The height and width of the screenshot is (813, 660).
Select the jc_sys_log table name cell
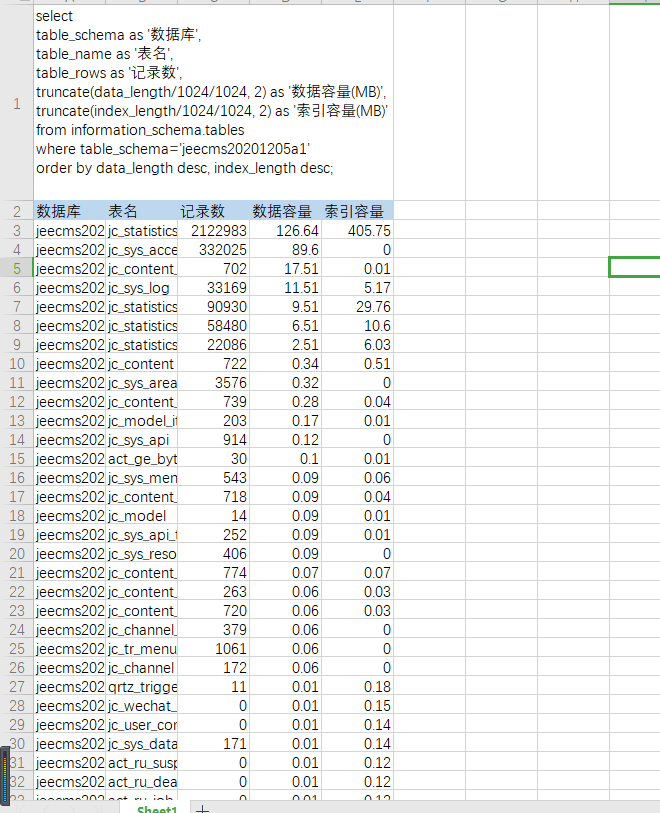pos(142,287)
